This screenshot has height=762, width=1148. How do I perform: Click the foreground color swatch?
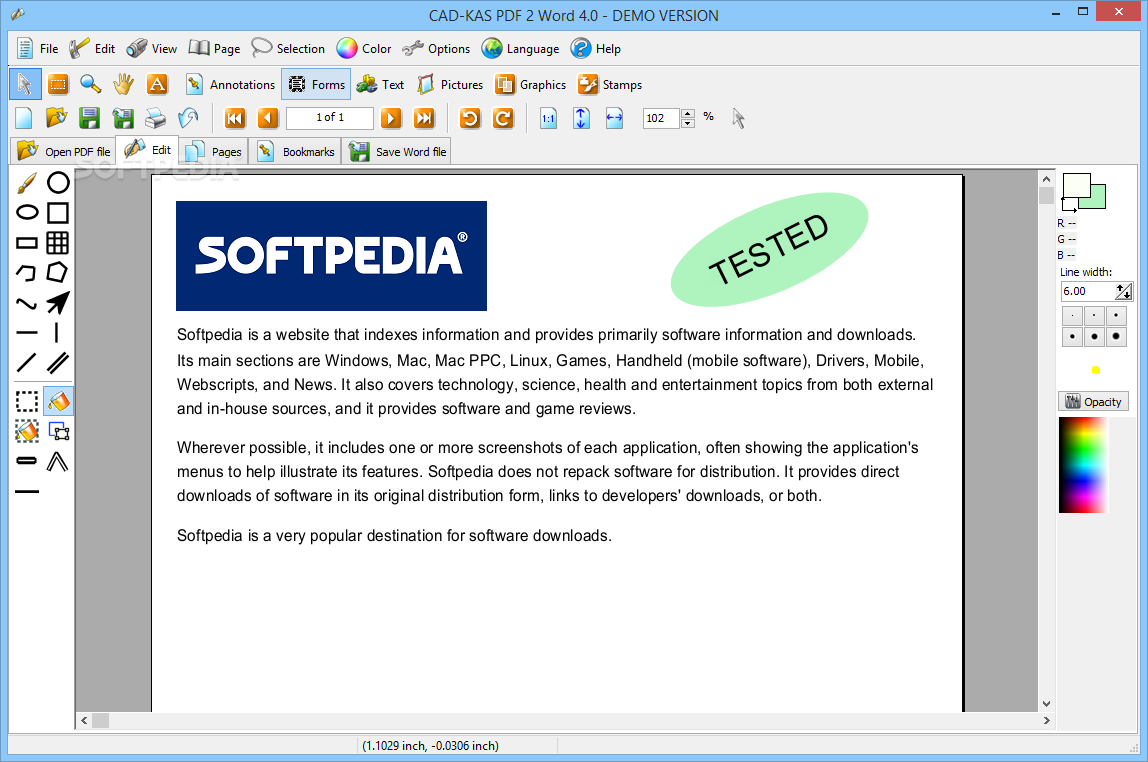(x=1076, y=185)
